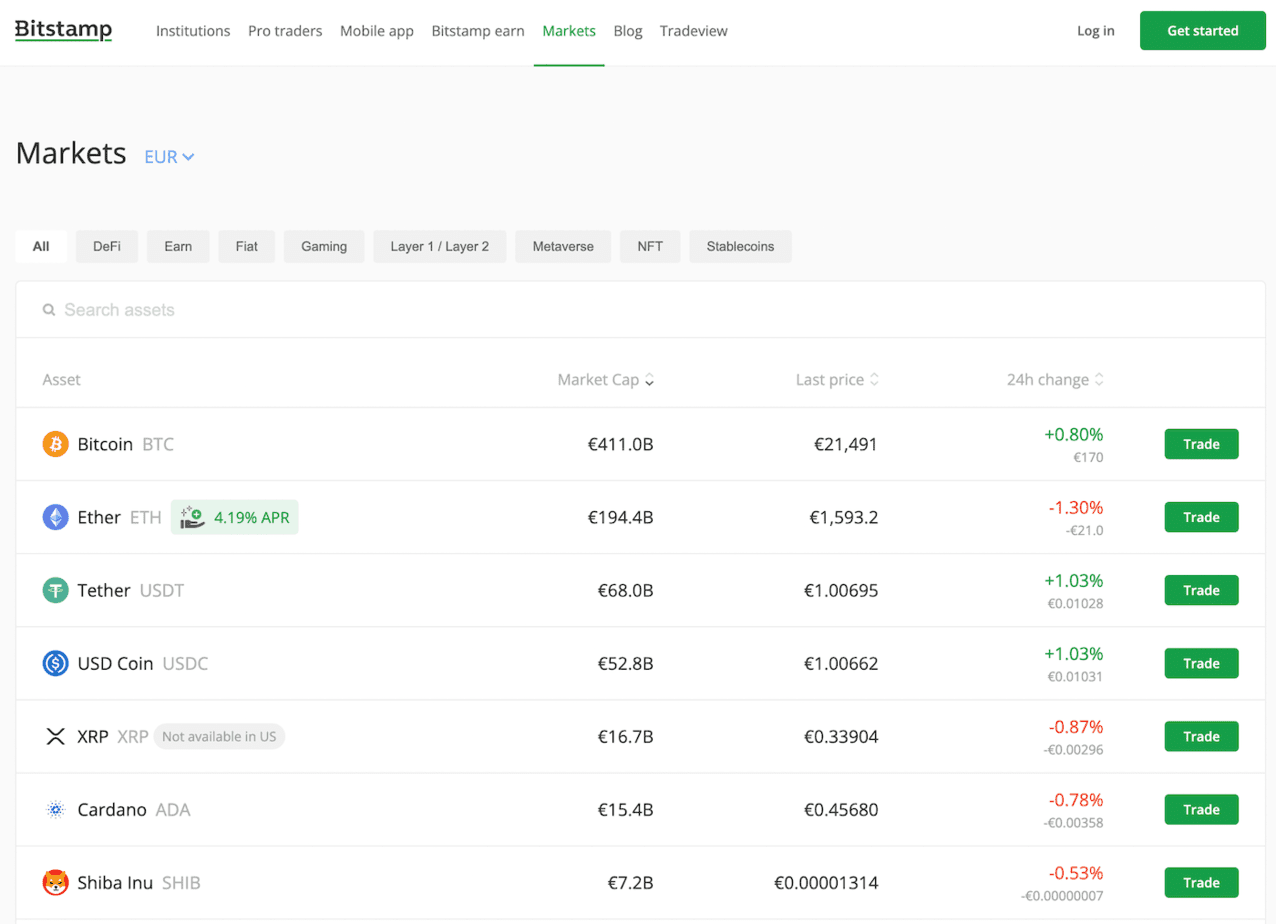This screenshot has height=924, width=1276.
Task: Click the USD Coin icon
Action: pyautogui.click(x=55, y=663)
